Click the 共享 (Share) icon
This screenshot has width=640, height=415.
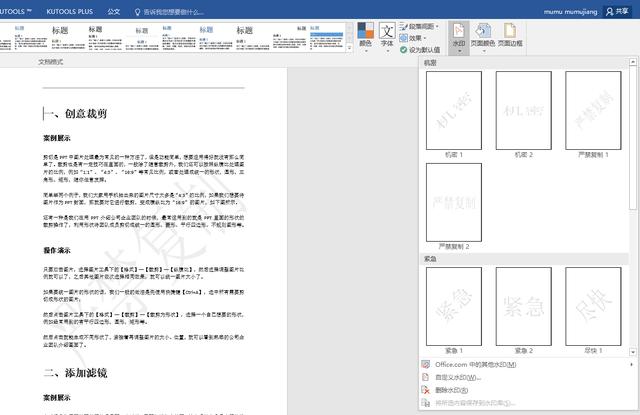(x=616, y=10)
